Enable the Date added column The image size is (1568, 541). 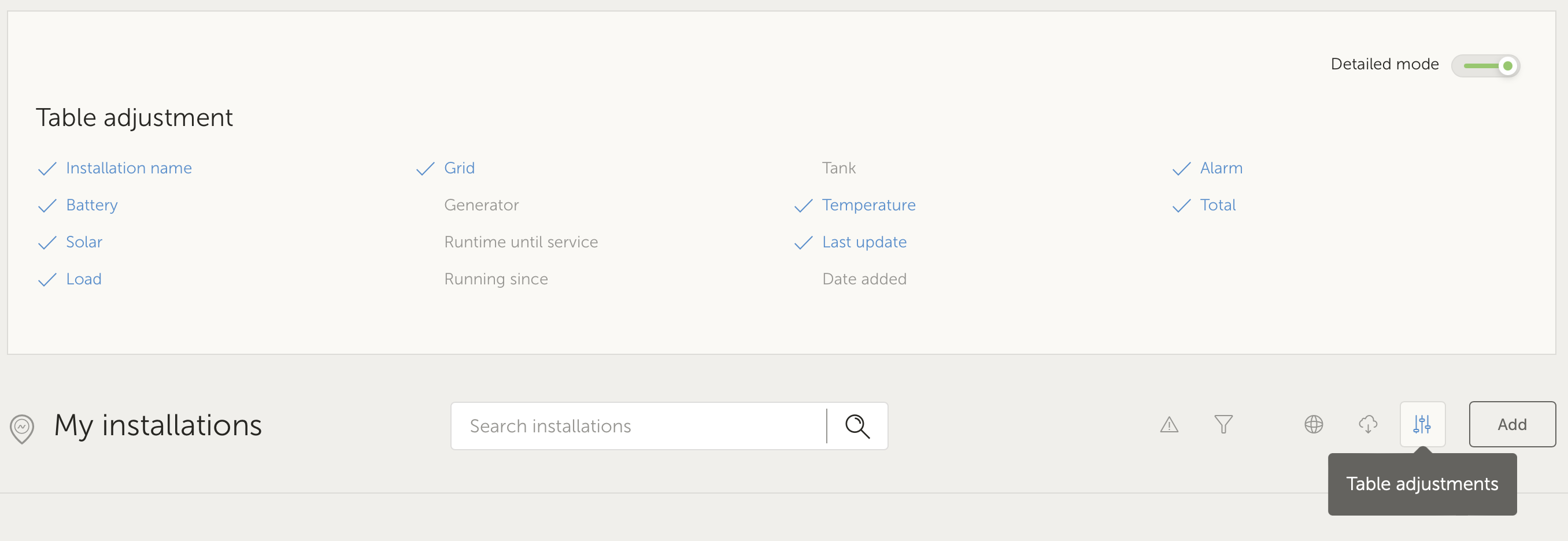point(864,279)
